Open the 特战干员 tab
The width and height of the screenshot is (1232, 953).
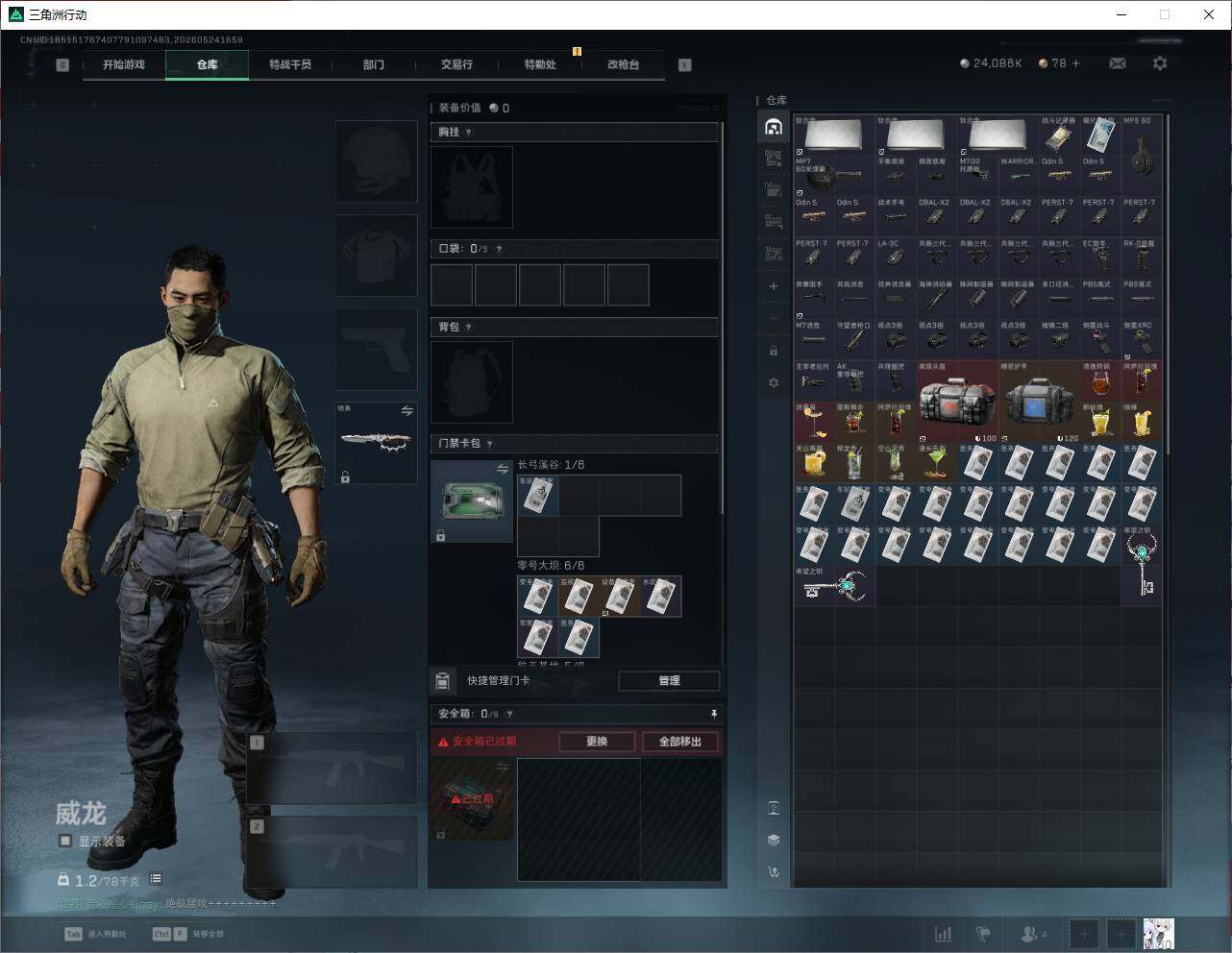pyautogui.click(x=290, y=64)
